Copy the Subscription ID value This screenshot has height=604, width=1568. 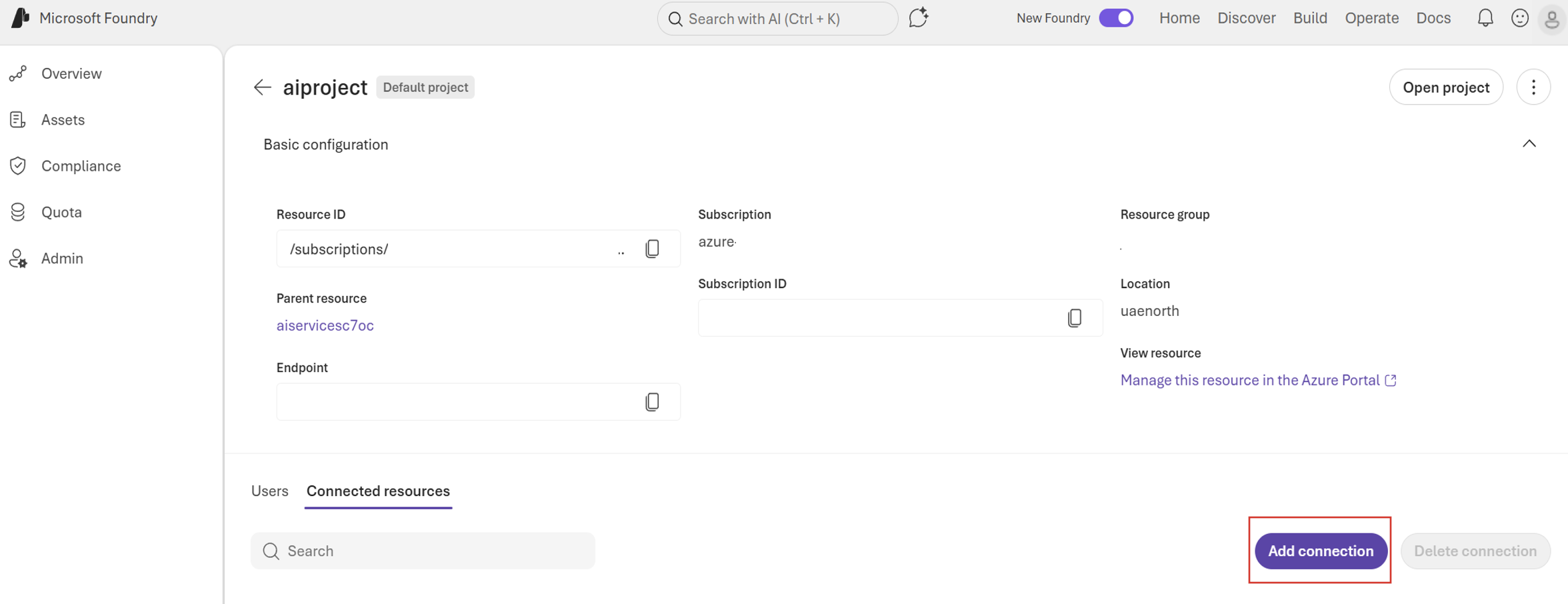tap(1074, 318)
